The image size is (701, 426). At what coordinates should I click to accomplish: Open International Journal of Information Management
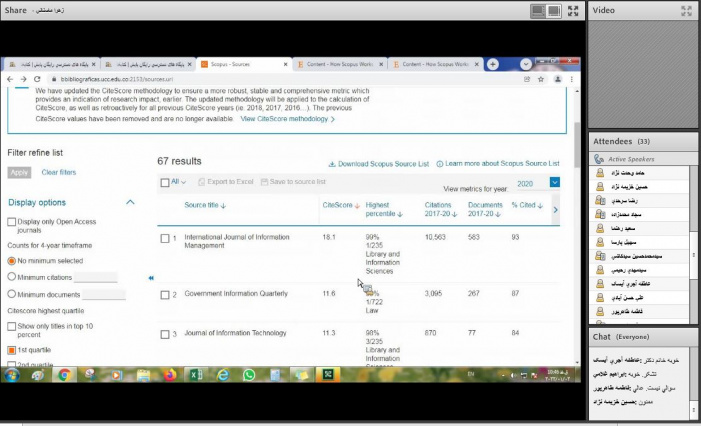pyautogui.click(x=237, y=241)
